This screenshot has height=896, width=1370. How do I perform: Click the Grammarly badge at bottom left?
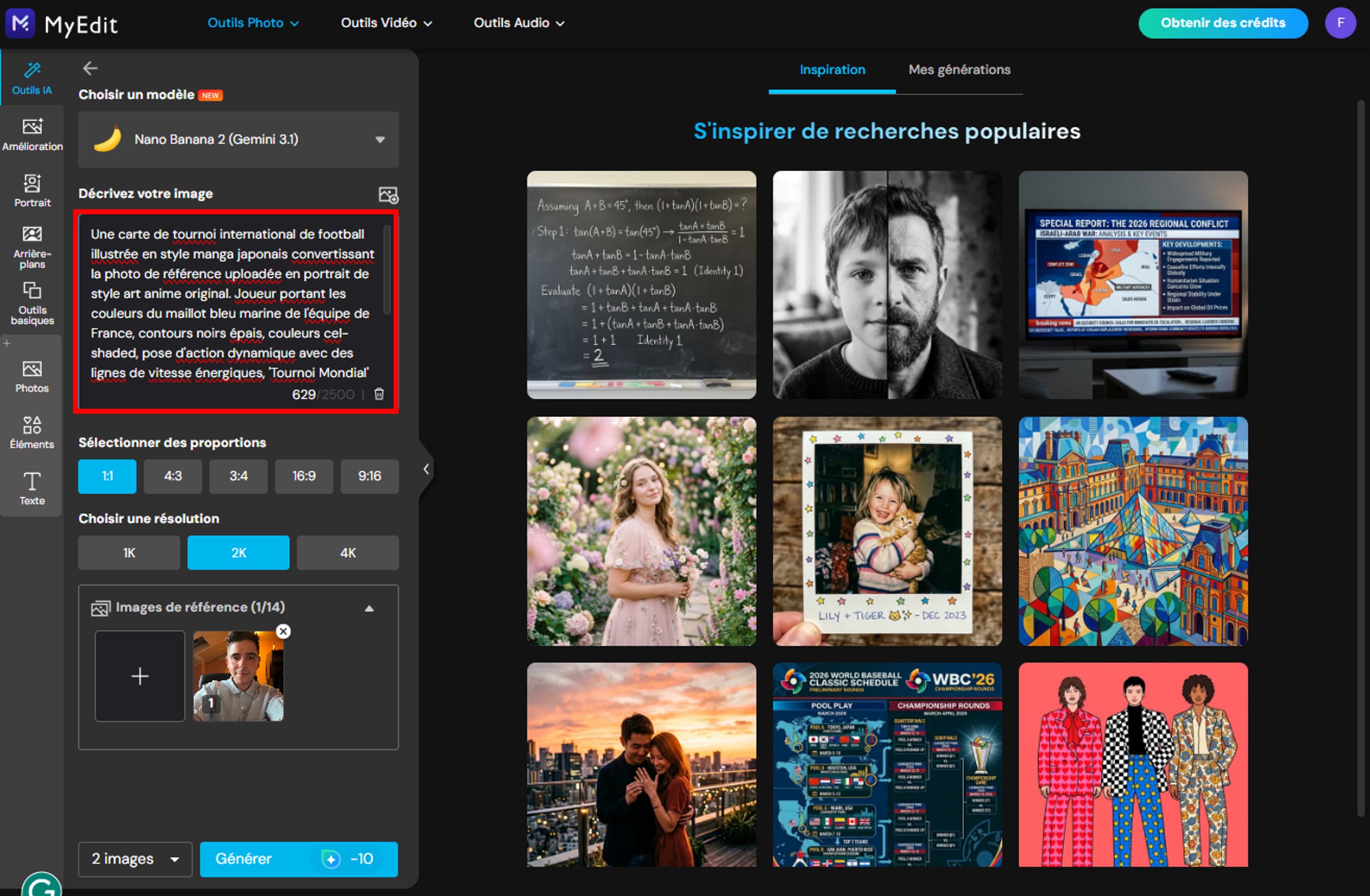click(x=41, y=884)
